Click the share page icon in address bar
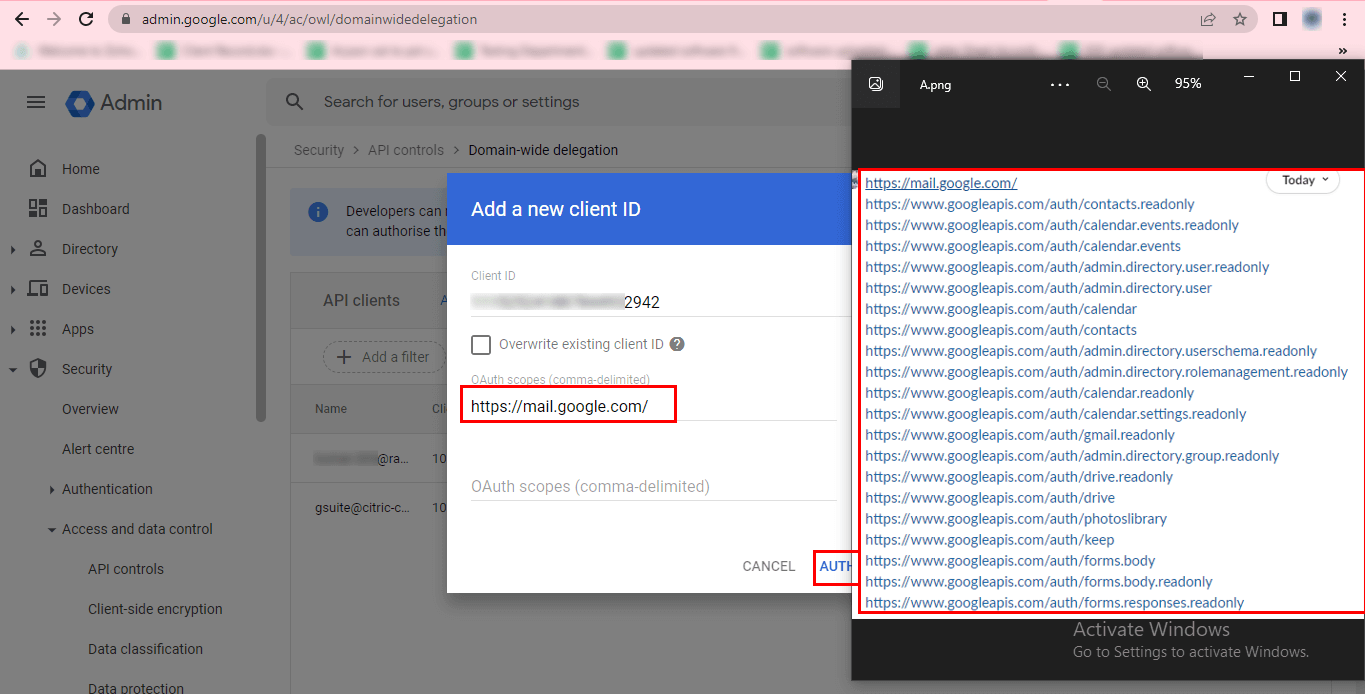1365x694 pixels. point(1208,19)
